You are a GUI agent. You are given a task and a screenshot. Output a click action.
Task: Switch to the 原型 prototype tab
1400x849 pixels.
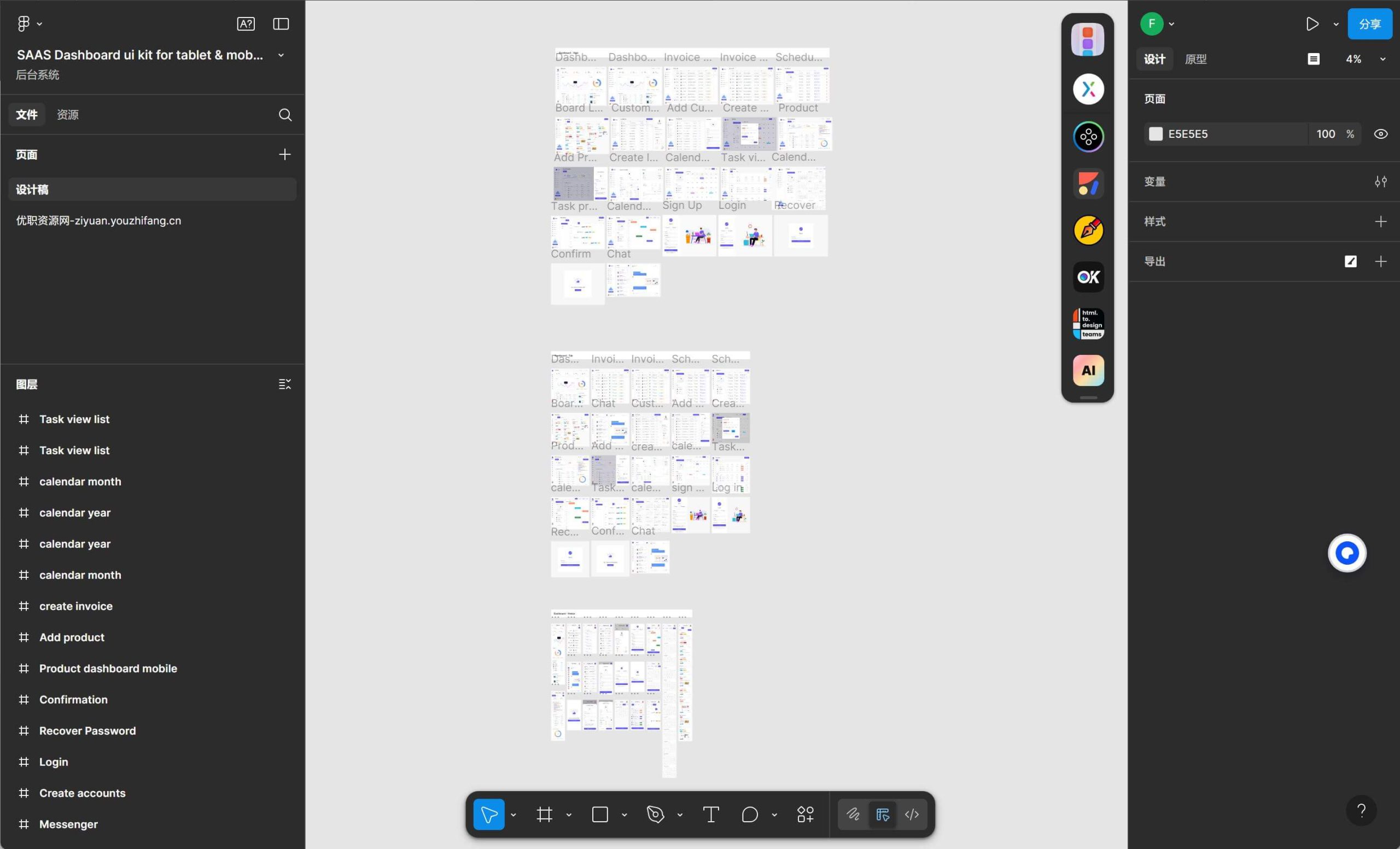1195,59
